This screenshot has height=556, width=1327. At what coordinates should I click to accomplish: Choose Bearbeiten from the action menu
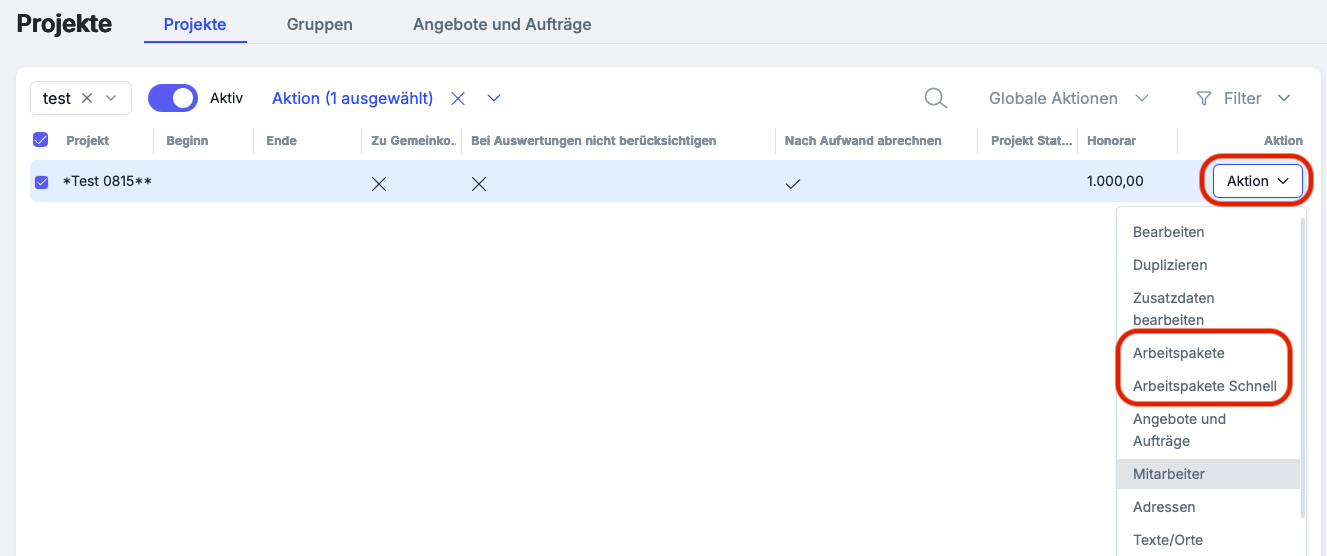[1168, 232]
